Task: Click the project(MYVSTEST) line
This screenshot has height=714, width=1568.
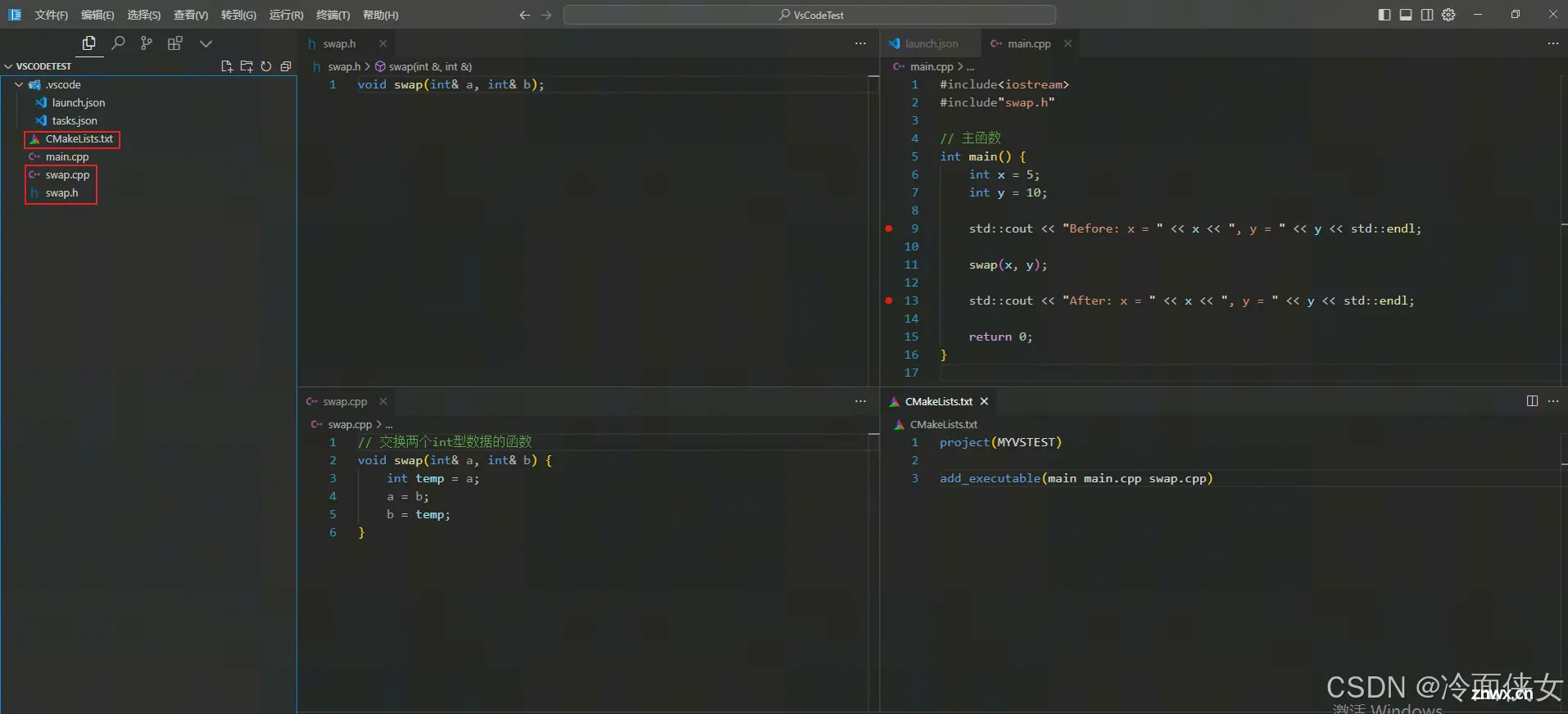Action: coord(1000,442)
